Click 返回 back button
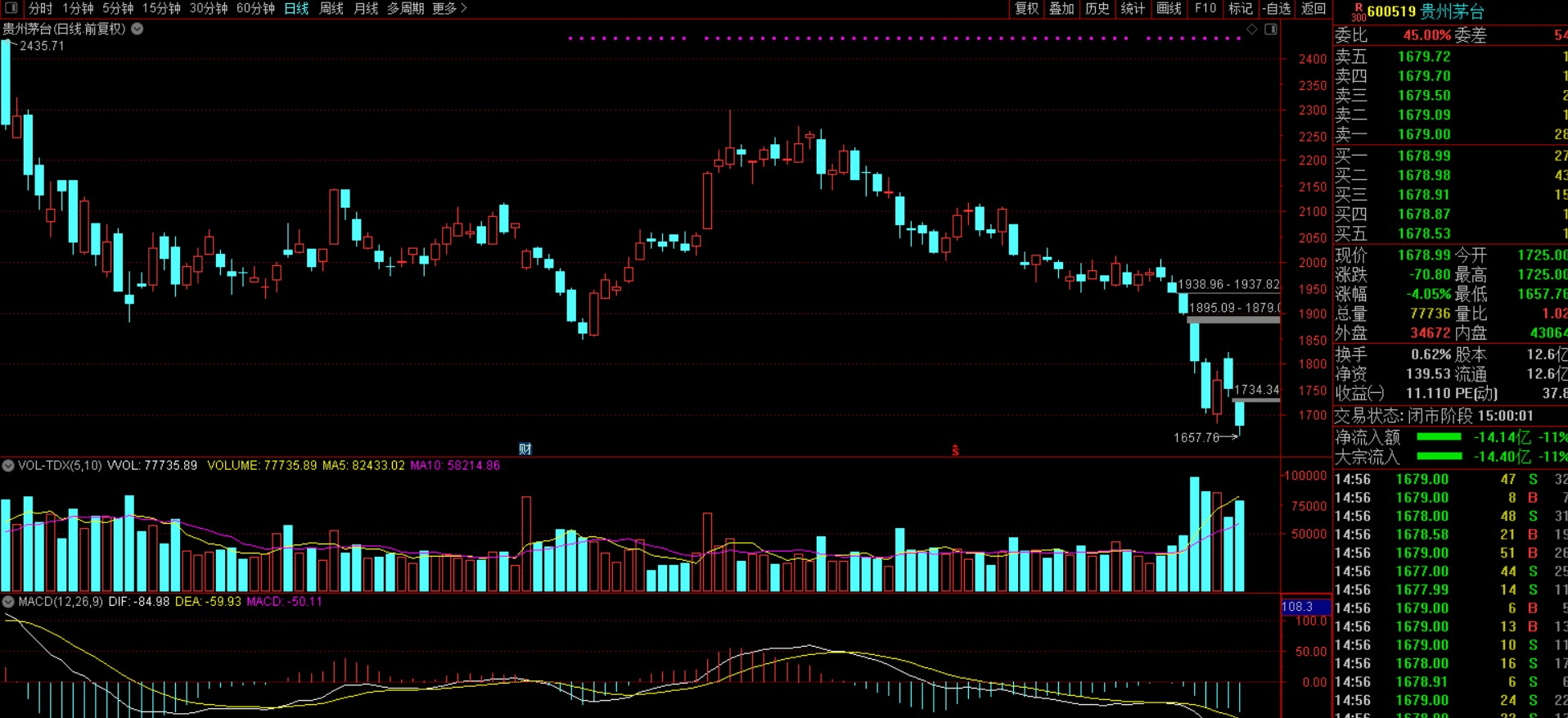Screen dimensions: 1568x718 pos(1313,8)
